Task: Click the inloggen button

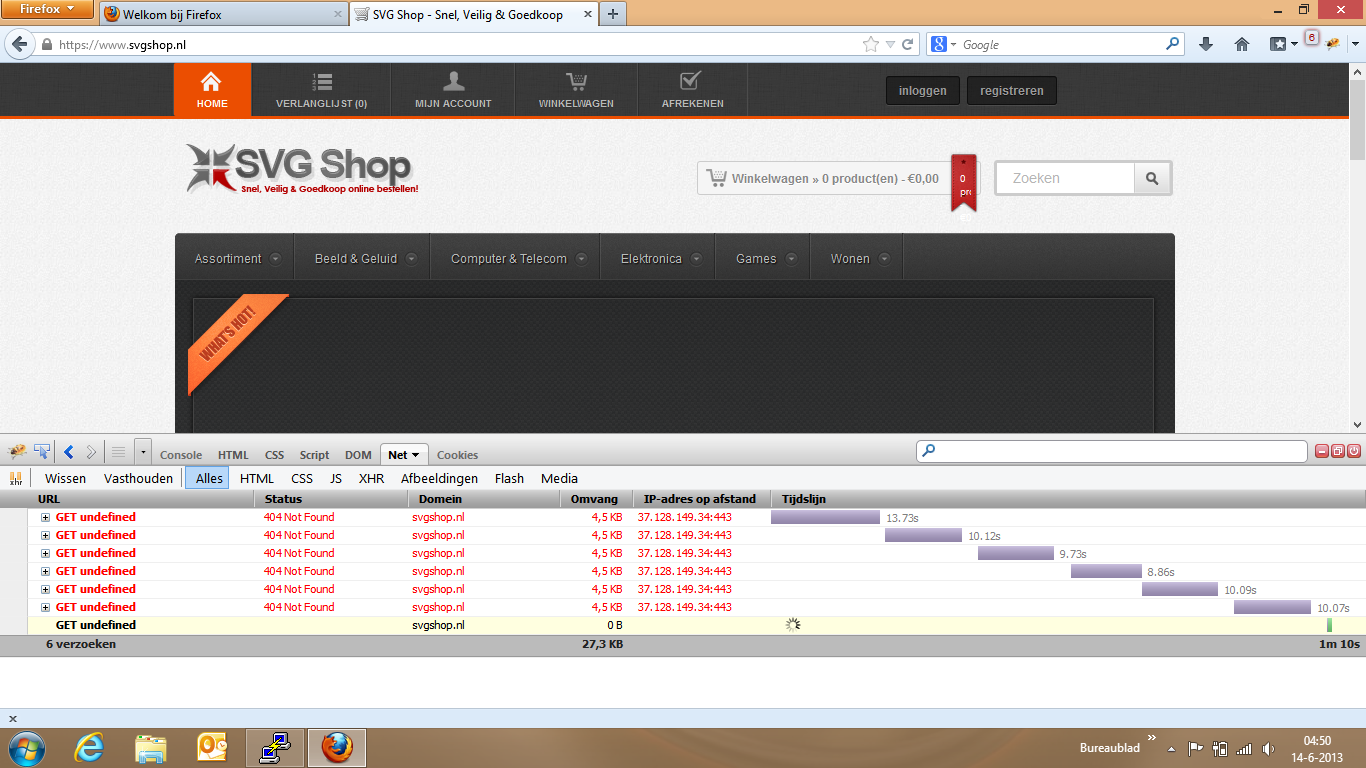Action: pos(922,90)
